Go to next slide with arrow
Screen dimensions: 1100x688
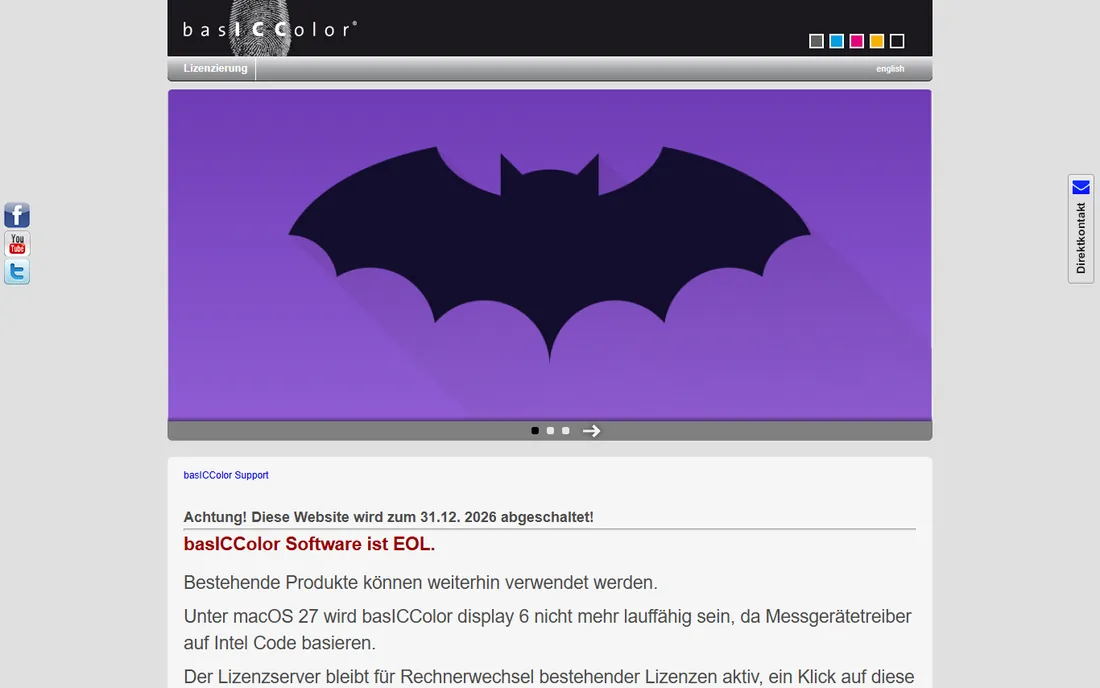(x=591, y=431)
